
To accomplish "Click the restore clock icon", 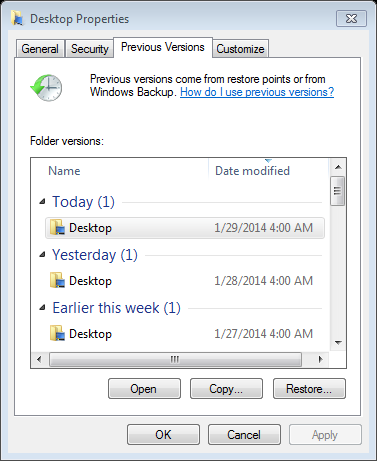I will pos(46,88).
